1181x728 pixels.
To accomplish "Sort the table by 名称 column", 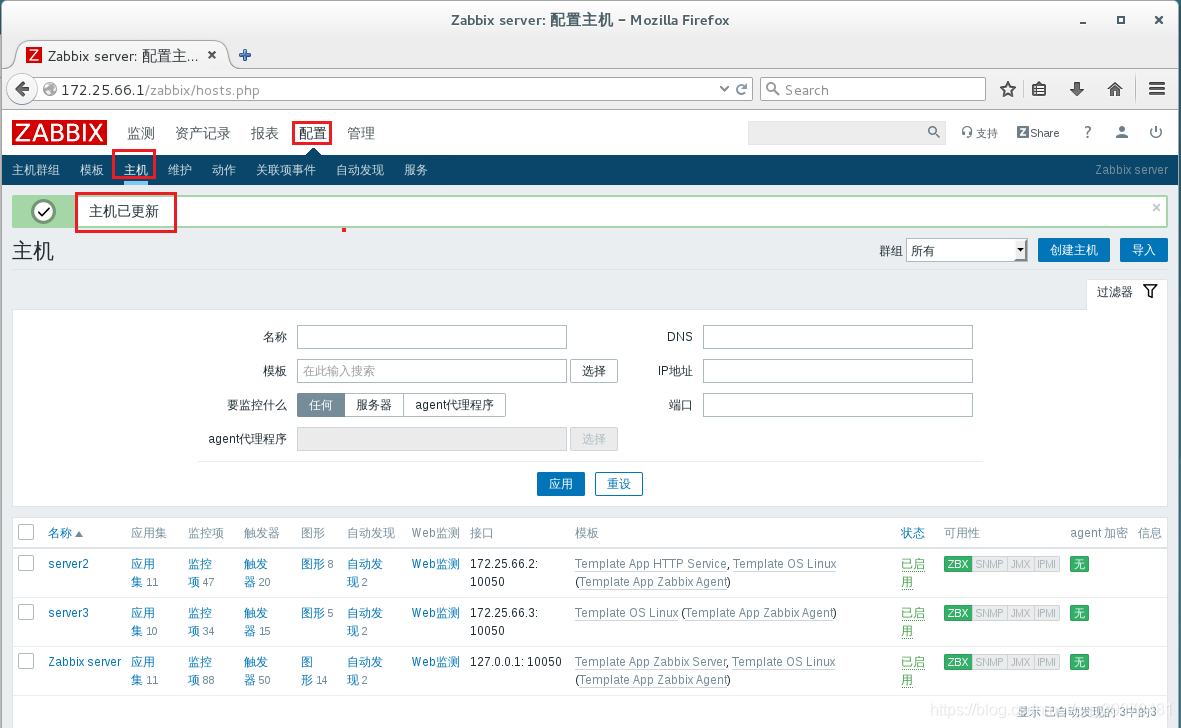I will [x=60, y=533].
